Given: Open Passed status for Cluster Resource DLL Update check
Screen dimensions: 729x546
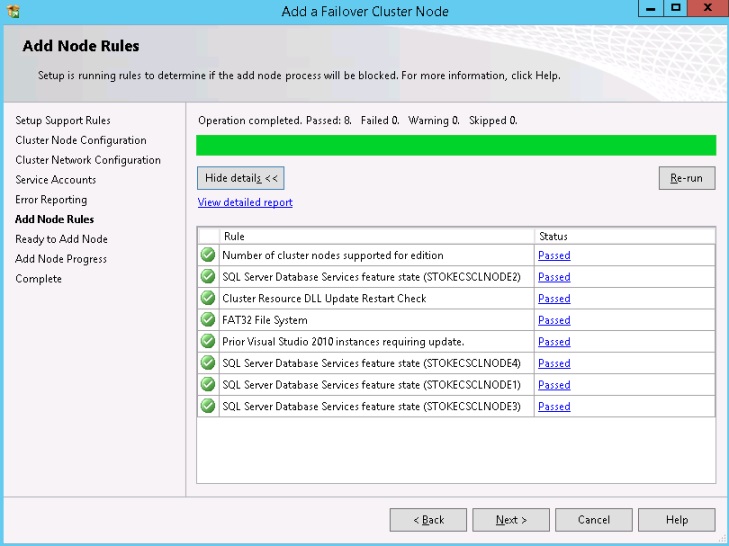Looking at the screenshot, I should pos(554,299).
